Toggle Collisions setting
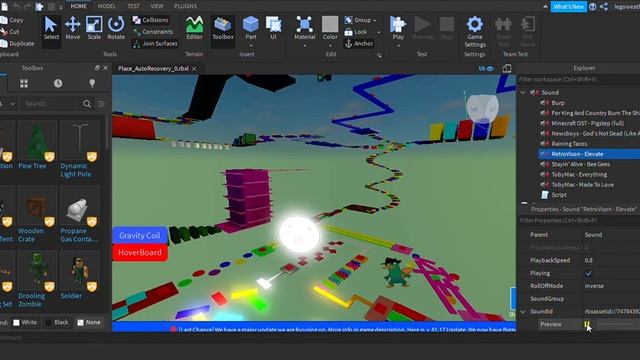 pyautogui.click(x=151, y=20)
